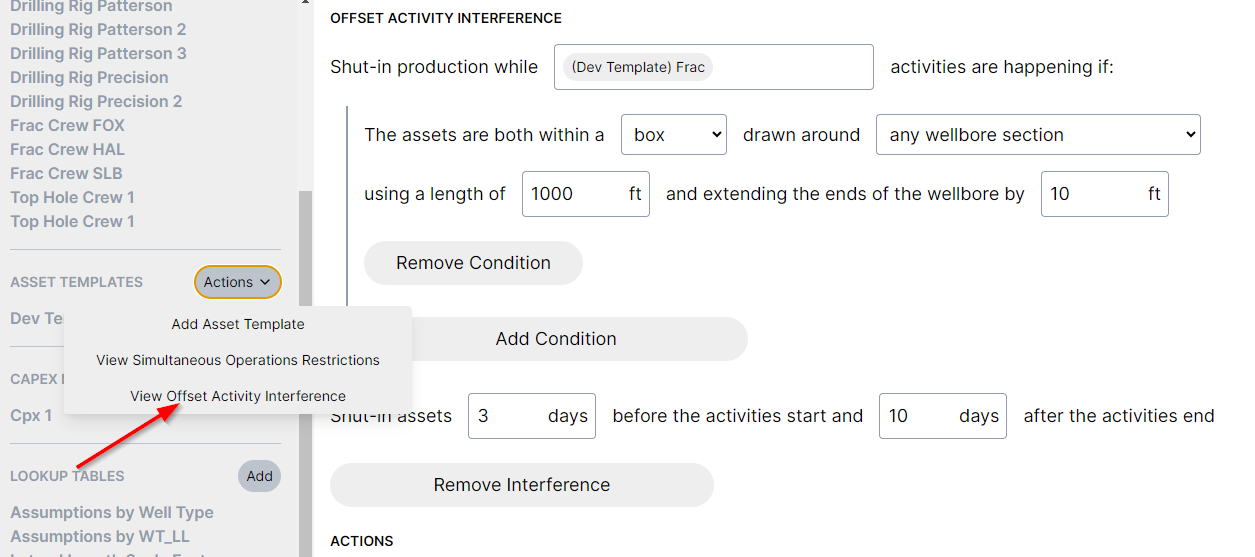The image size is (1255, 557).
Task: Open the box shape dropdown
Action: [673, 135]
